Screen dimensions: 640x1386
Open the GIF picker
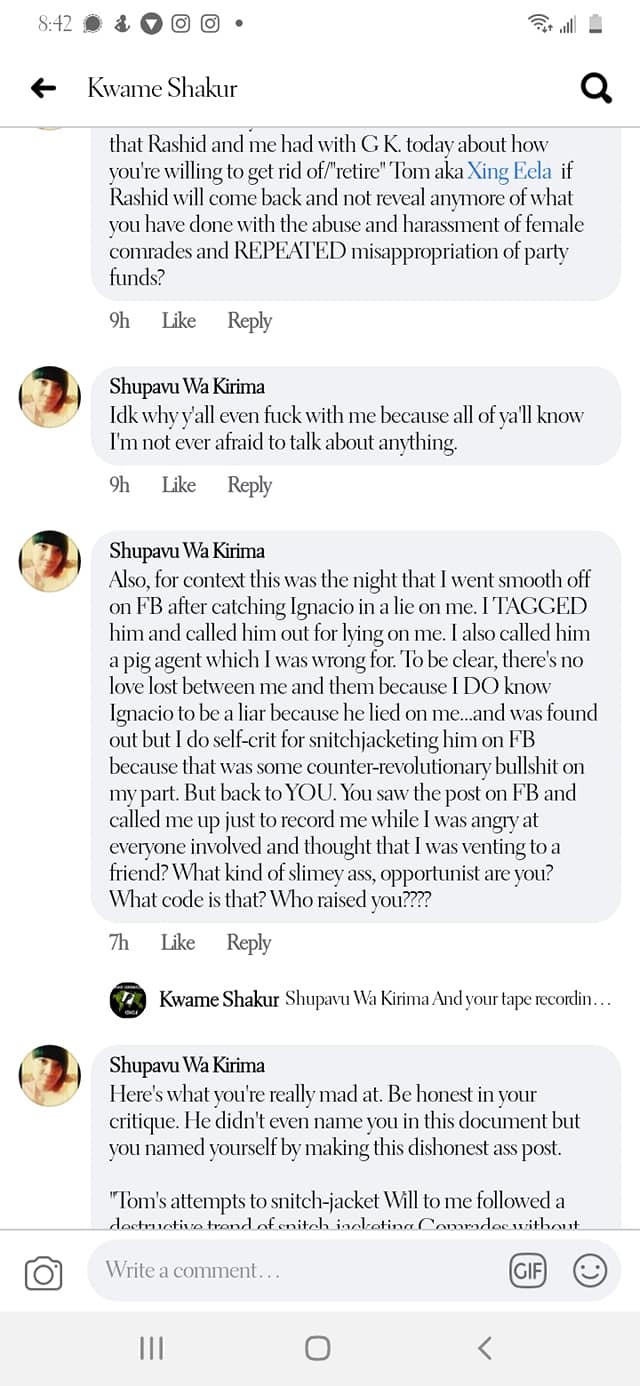pos(527,1271)
